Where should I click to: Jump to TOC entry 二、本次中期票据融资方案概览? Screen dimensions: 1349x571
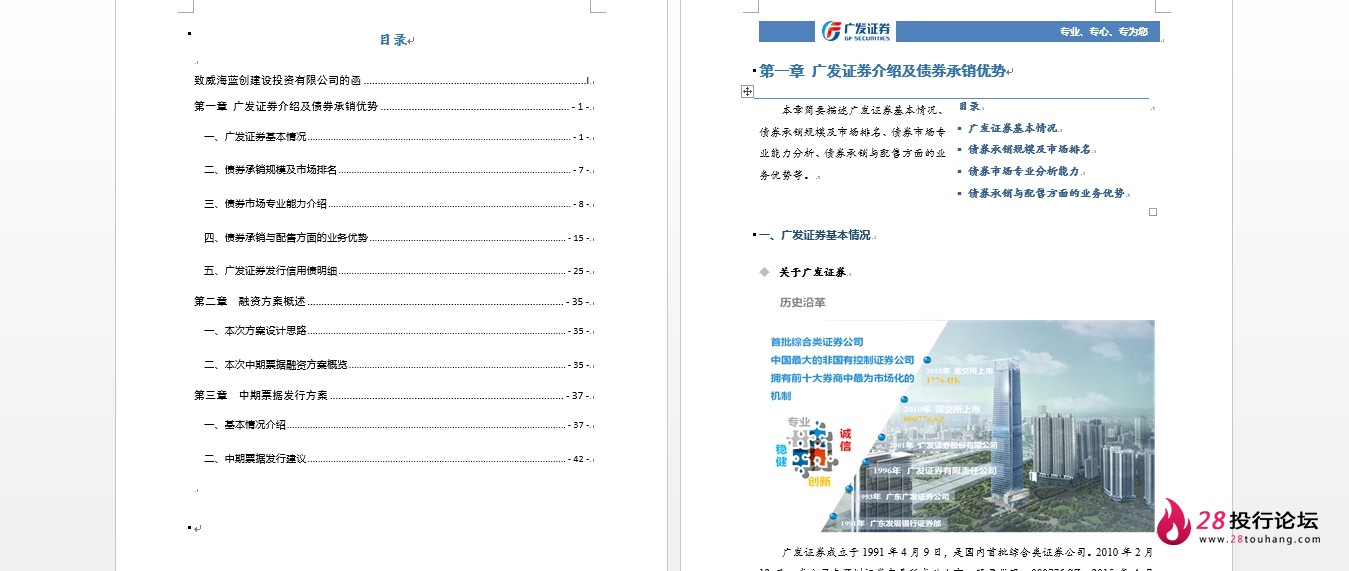click(399, 365)
